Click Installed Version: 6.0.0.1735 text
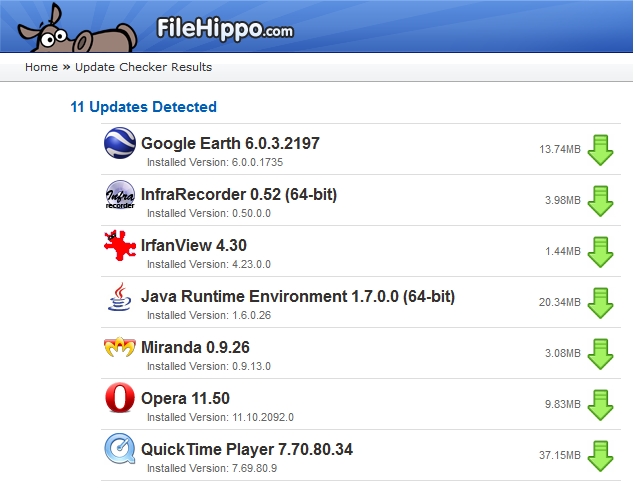 [215, 162]
